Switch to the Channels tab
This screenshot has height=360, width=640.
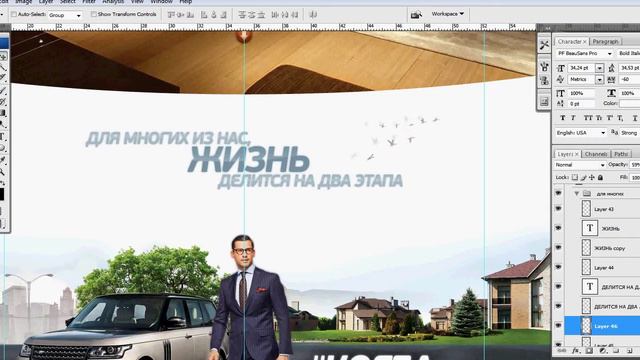[x=596, y=154]
